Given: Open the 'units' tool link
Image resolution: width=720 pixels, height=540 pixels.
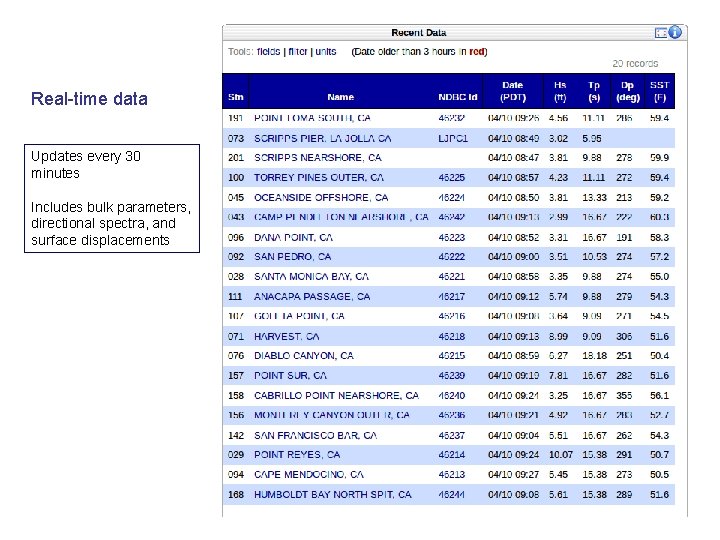Looking at the screenshot, I should pyautogui.click(x=326, y=51).
